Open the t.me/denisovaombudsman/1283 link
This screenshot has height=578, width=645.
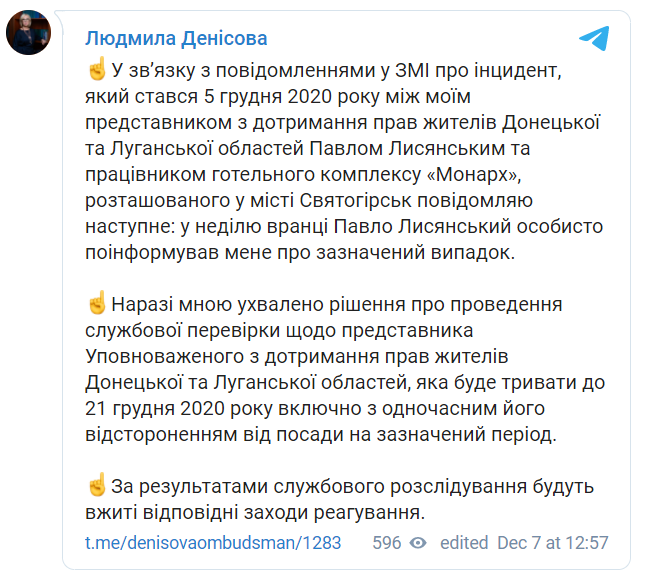tap(214, 543)
